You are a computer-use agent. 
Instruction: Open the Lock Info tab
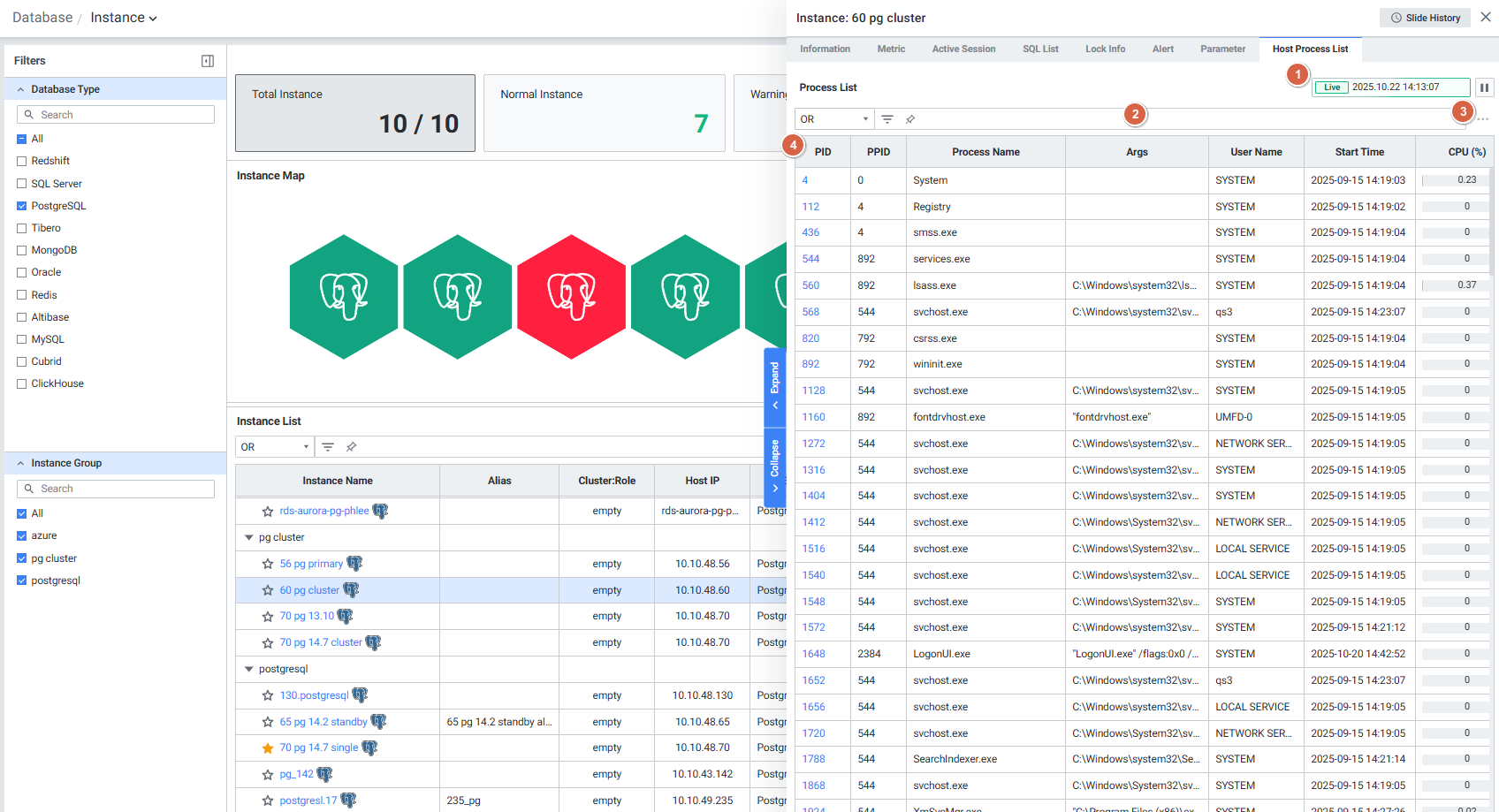1105,49
